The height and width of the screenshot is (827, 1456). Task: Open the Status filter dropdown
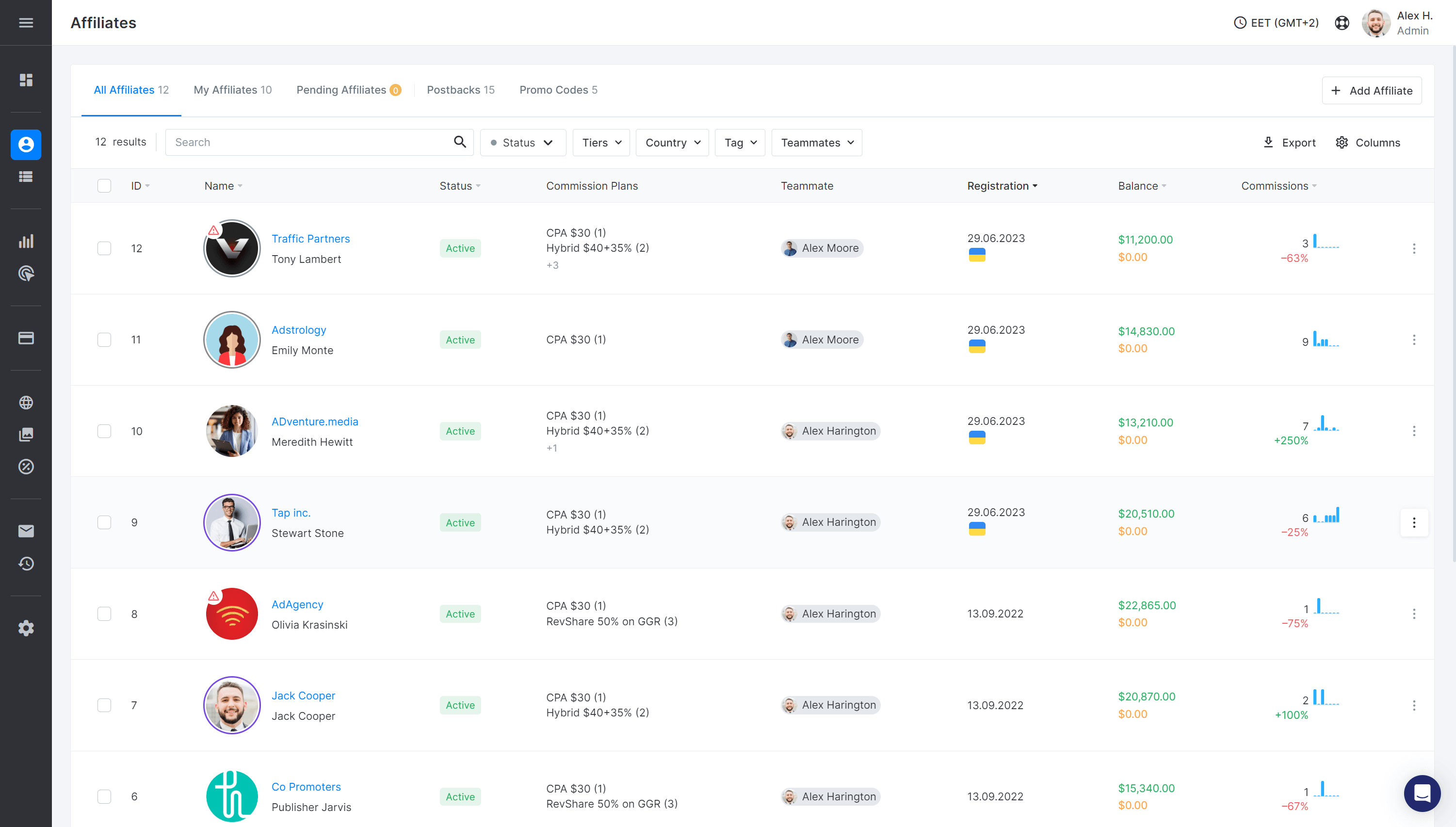coord(522,143)
